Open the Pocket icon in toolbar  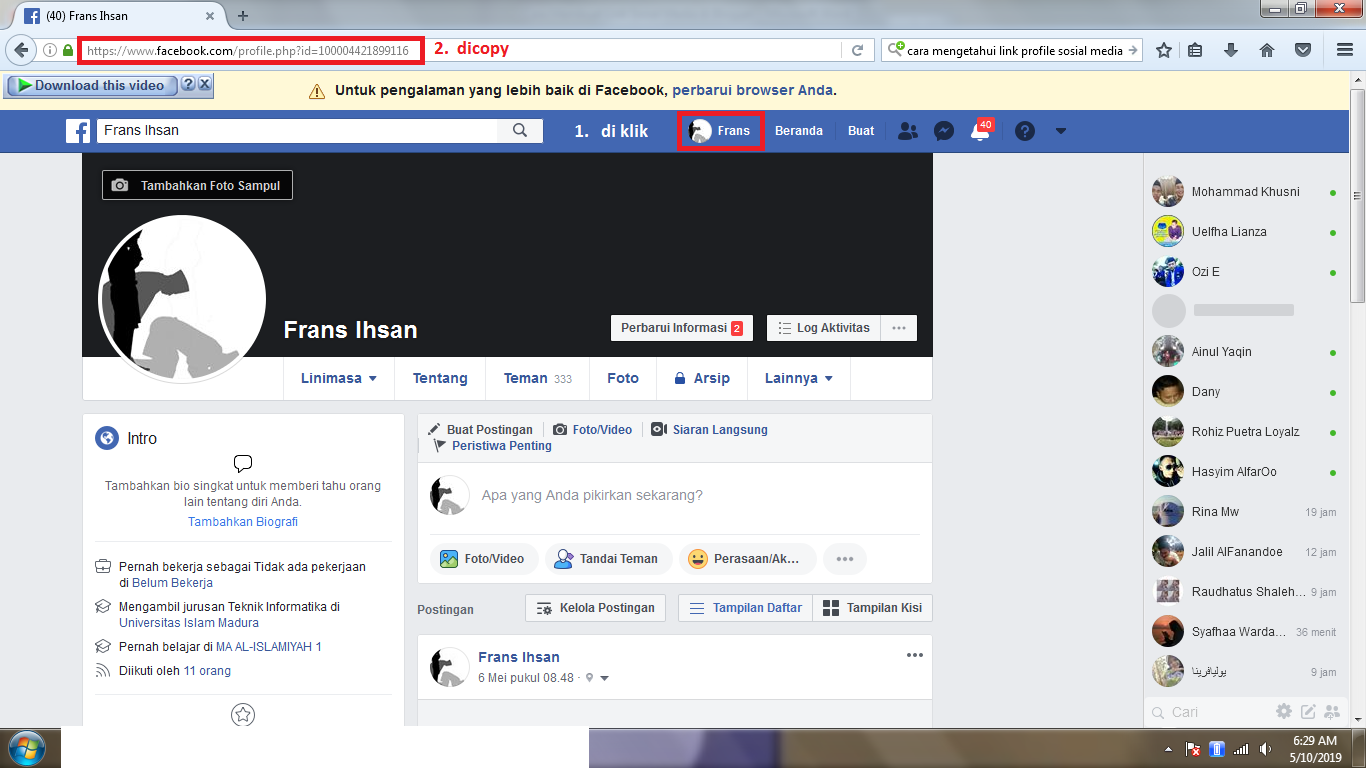[1303, 50]
